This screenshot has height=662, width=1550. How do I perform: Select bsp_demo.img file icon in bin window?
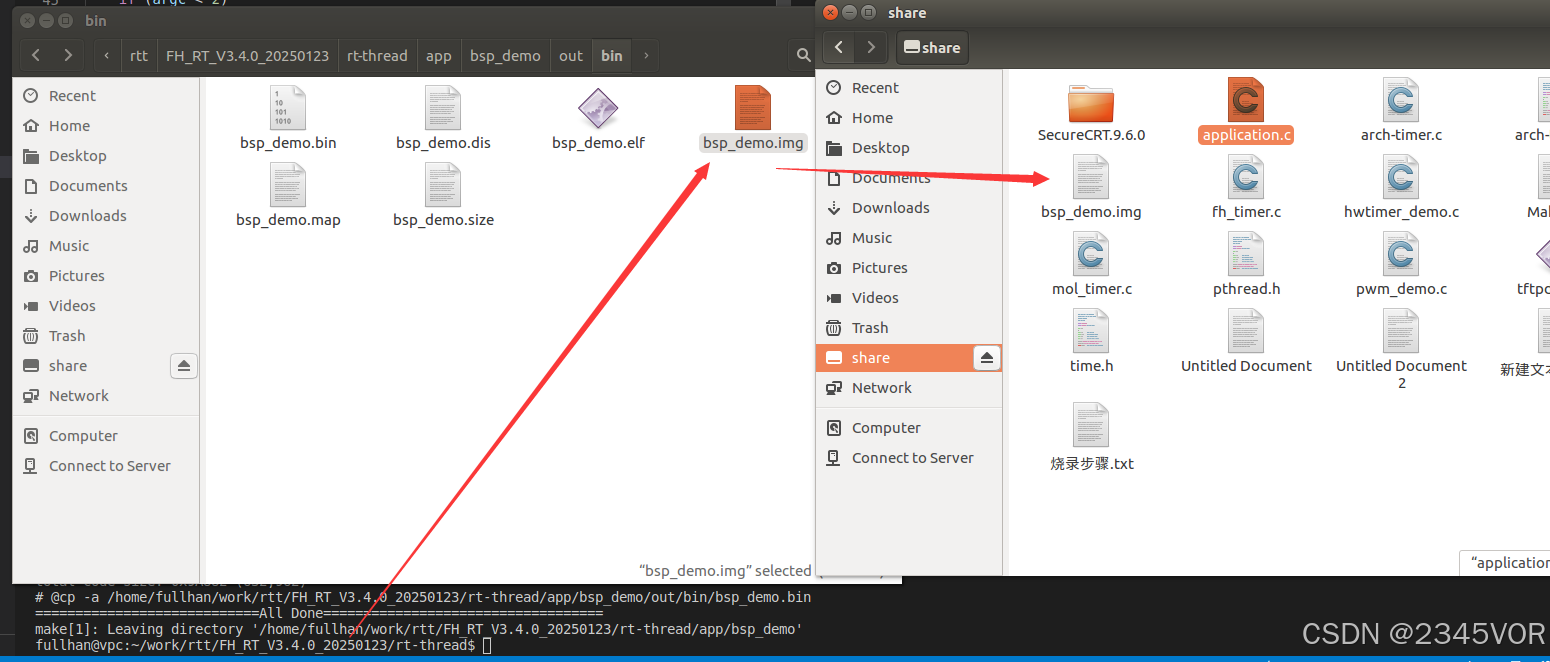click(753, 107)
